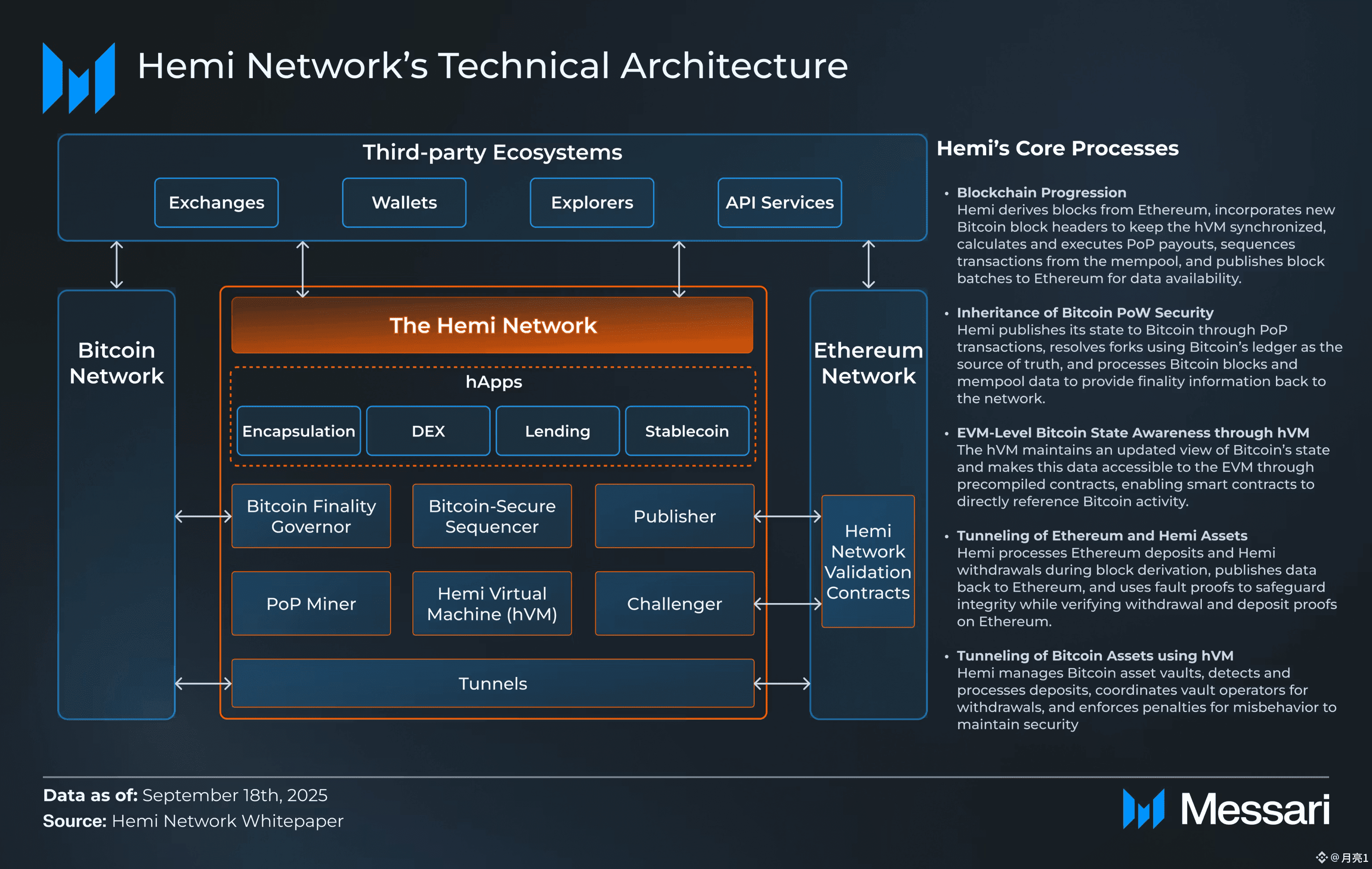The height and width of the screenshot is (869, 1372).
Task: Click the vertical arrow above Bitcoin Network
Action: 117,264
